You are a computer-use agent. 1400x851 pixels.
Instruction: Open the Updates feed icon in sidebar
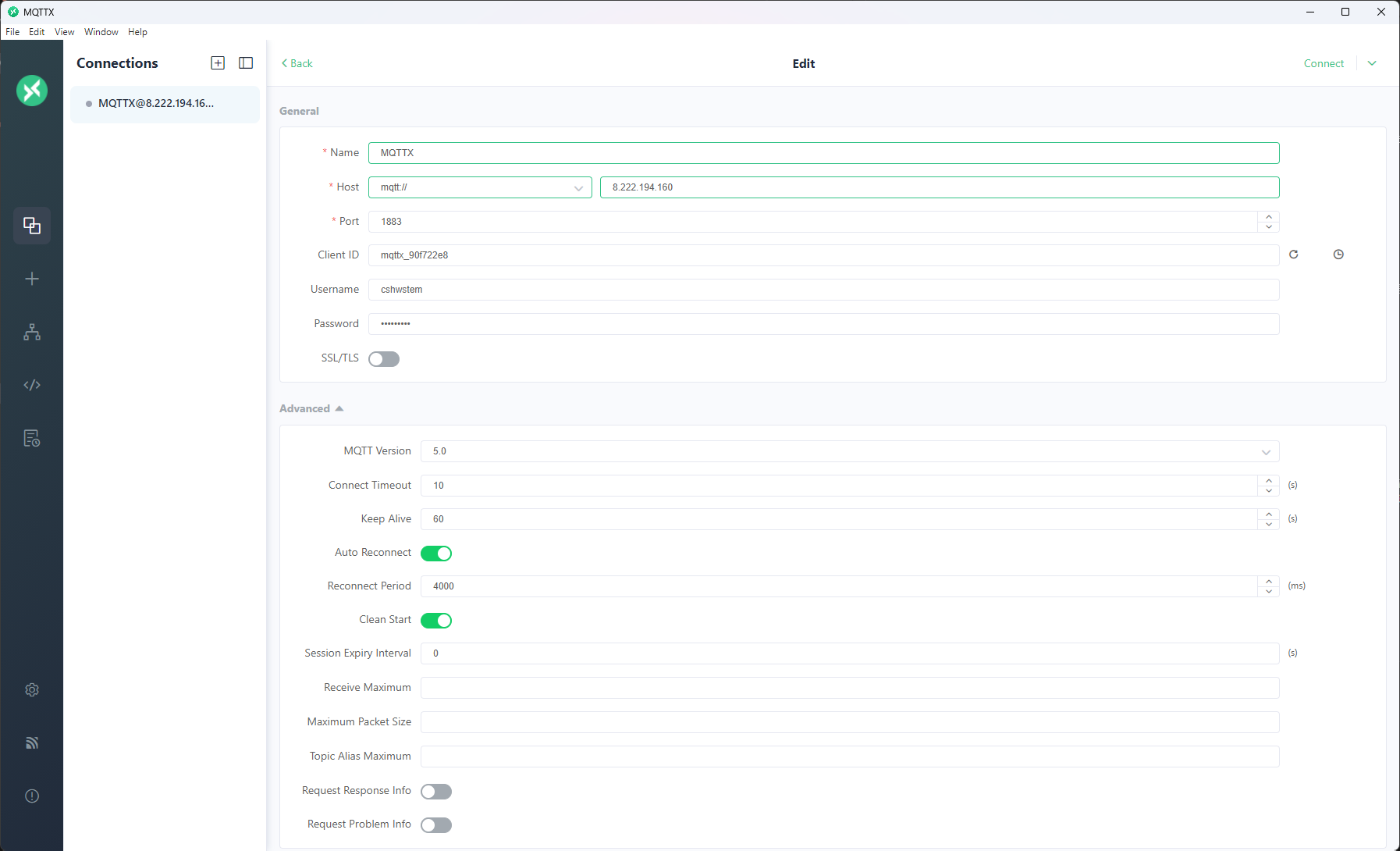tap(32, 743)
